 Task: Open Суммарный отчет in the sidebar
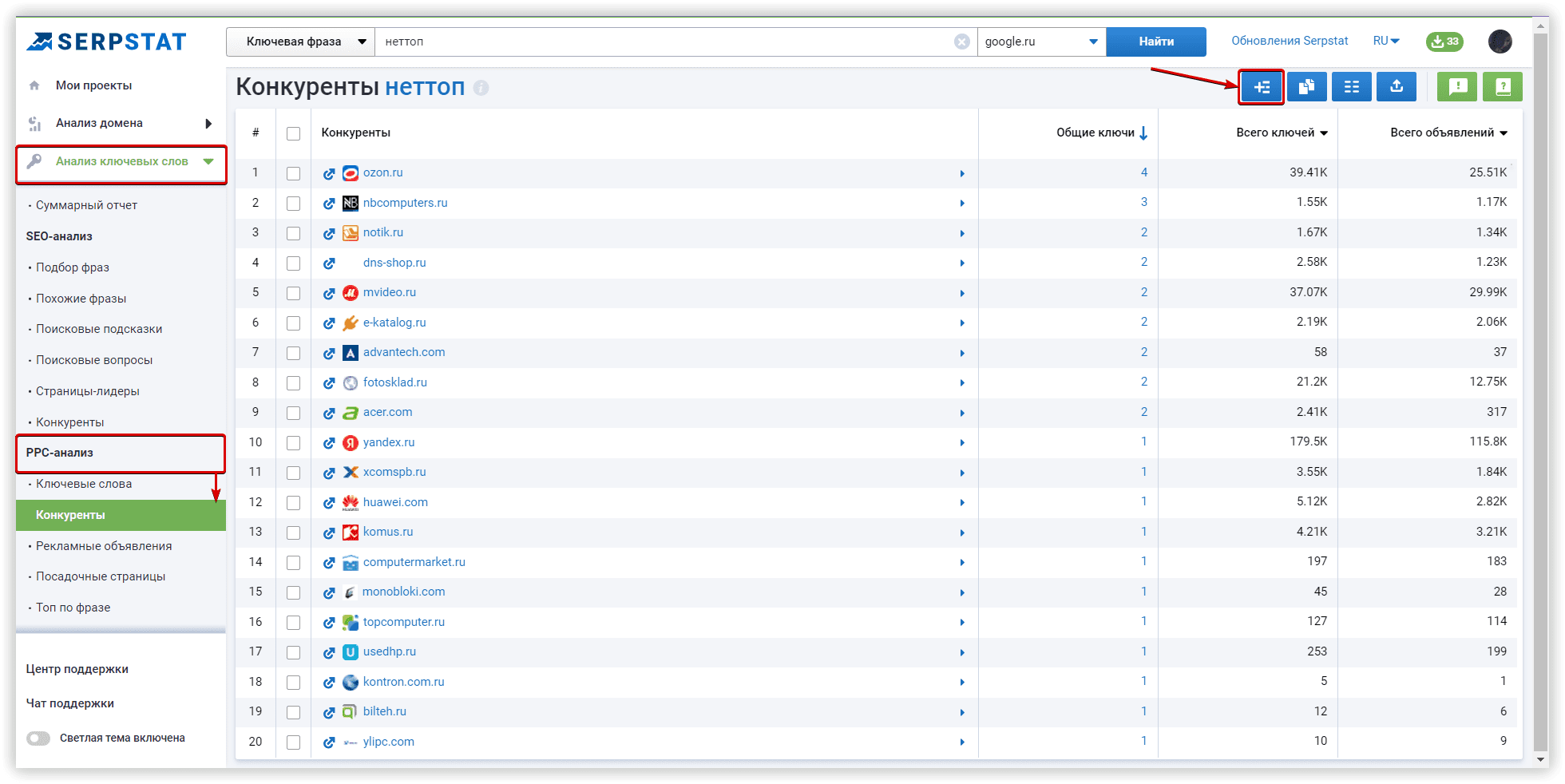pos(86,205)
